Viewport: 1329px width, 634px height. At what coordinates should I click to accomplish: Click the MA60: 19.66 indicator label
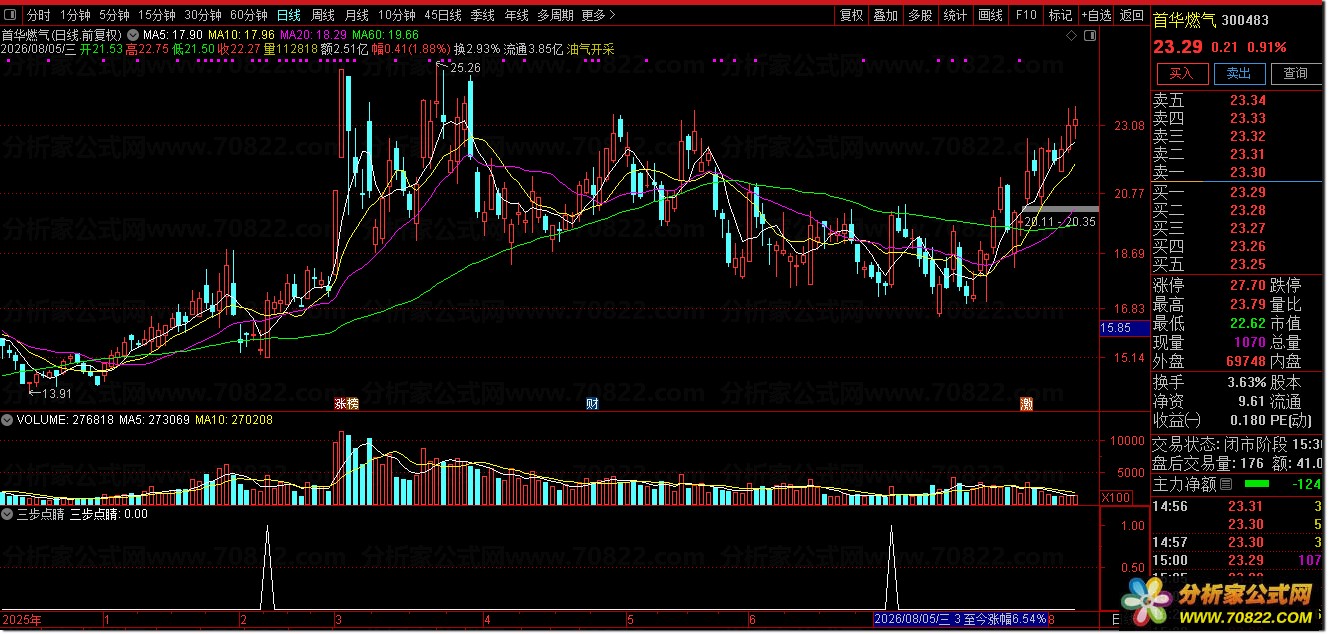pos(385,35)
